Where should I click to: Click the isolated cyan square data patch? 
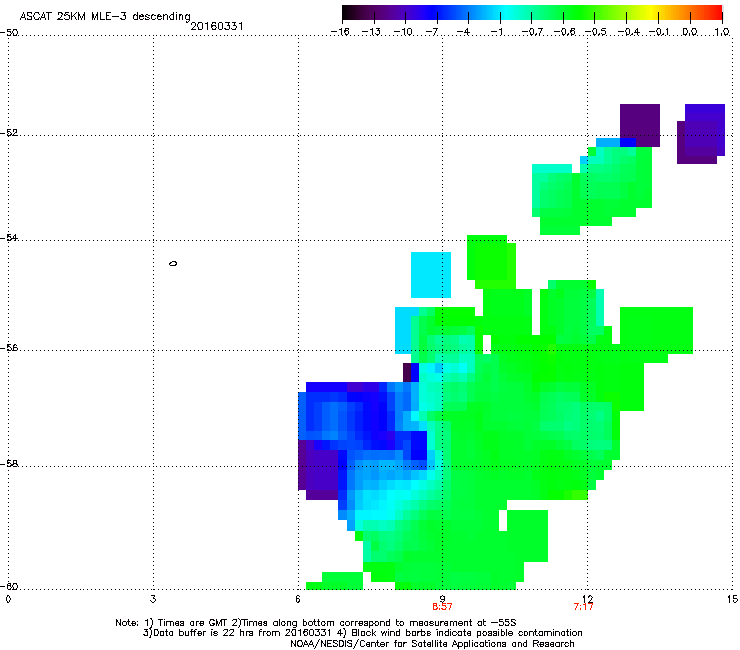tap(431, 275)
